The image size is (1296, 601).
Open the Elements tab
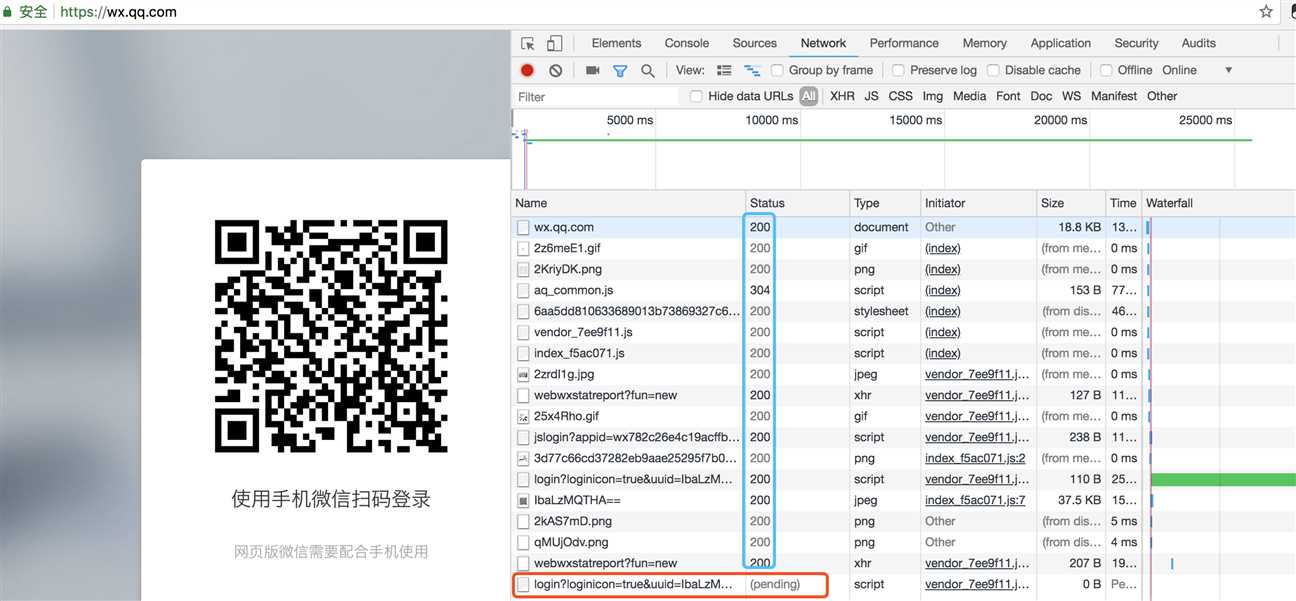(x=616, y=43)
